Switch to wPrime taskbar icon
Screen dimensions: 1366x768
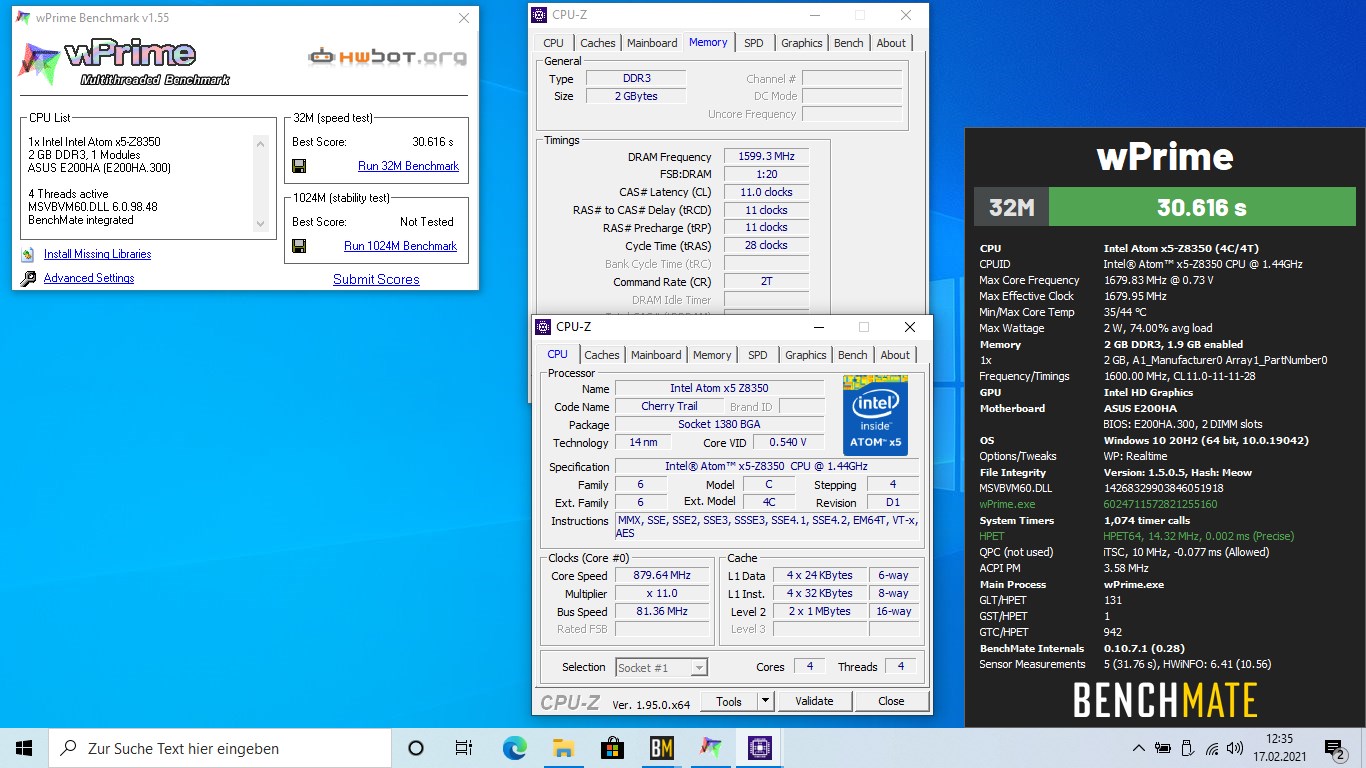point(710,748)
